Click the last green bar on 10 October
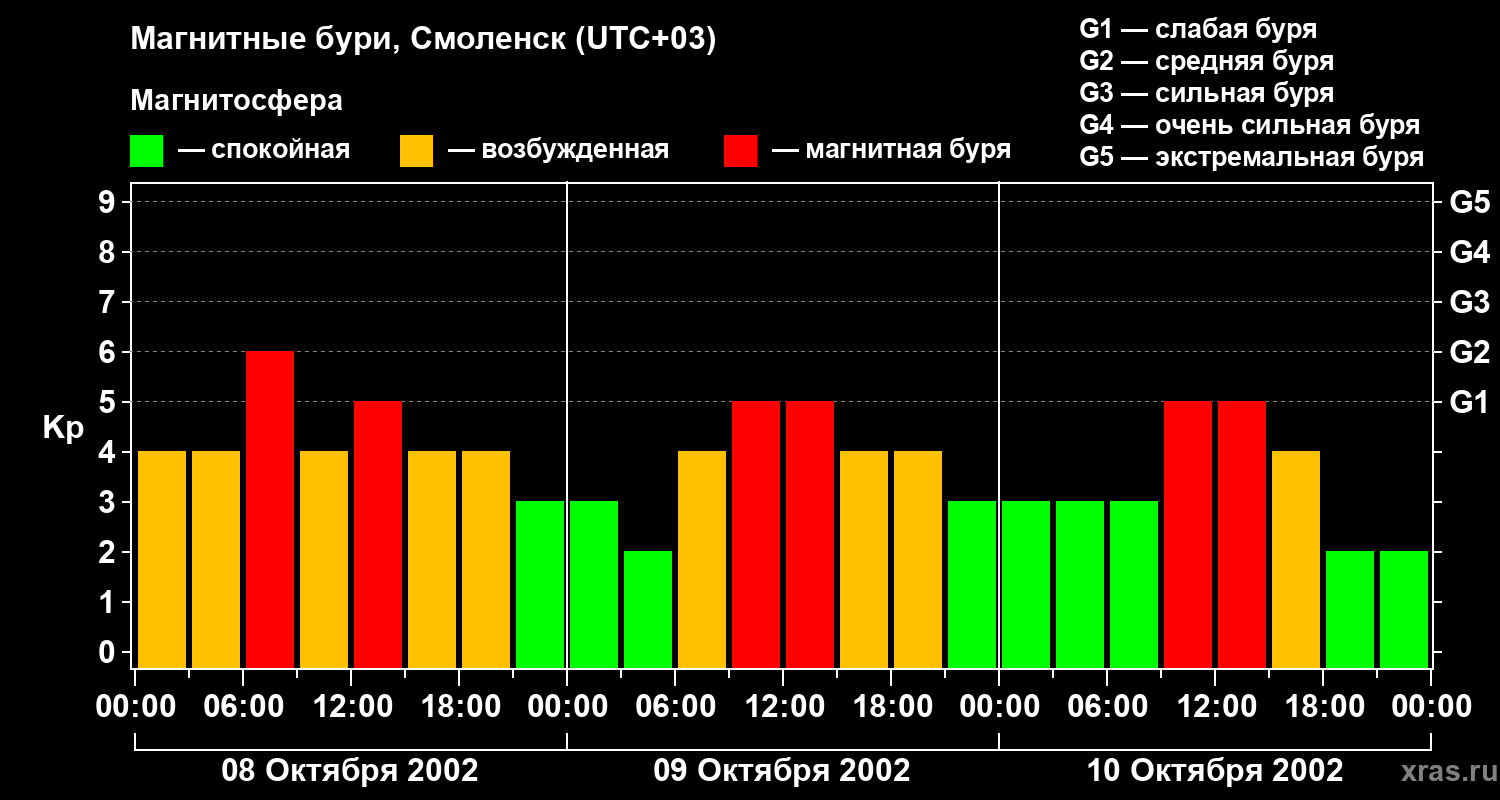This screenshot has width=1500, height=800. tap(1404, 610)
